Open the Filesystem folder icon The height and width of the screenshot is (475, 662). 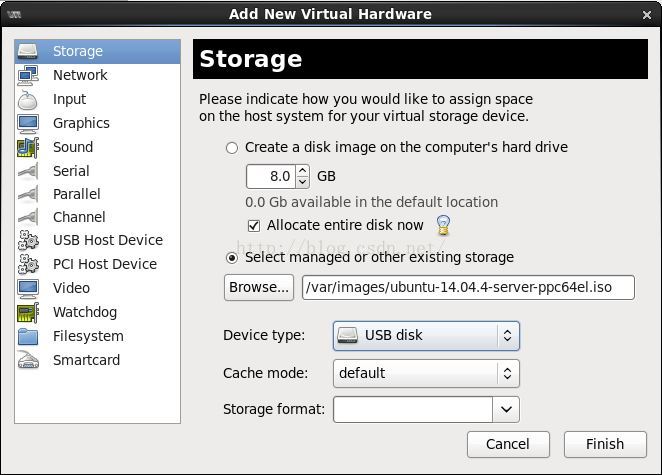coord(28,337)
